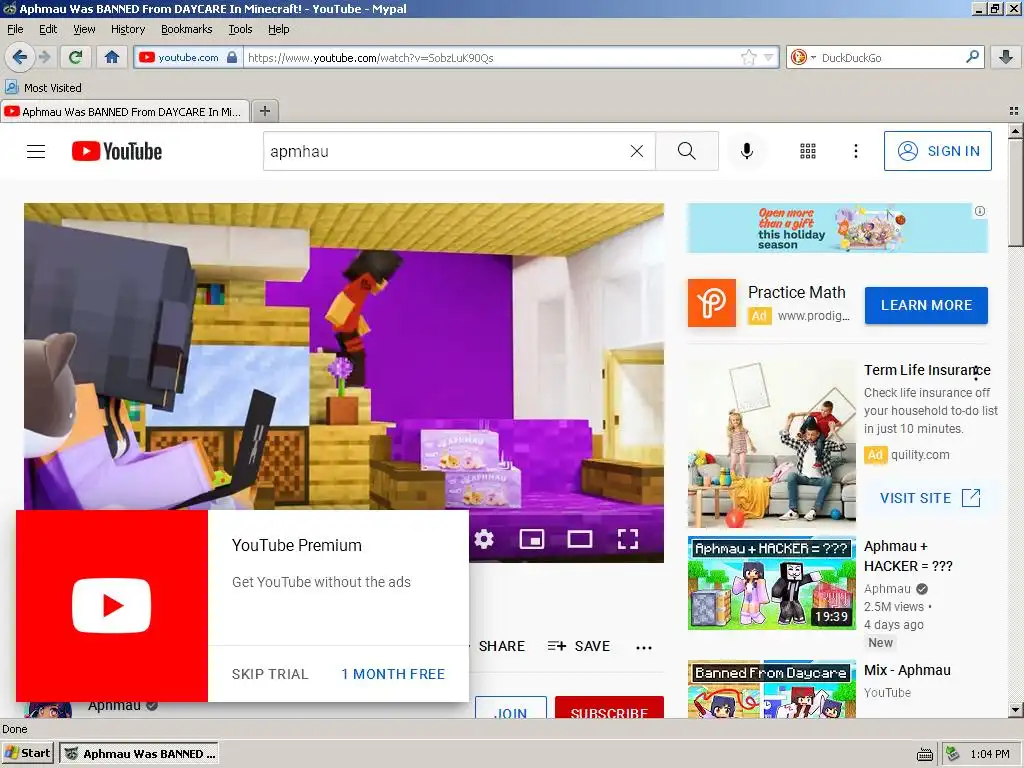Image resolution: width=1024 pixels, height=768 pixels.
Task: Click the SHARE button below the video
Action: (501, 646)
